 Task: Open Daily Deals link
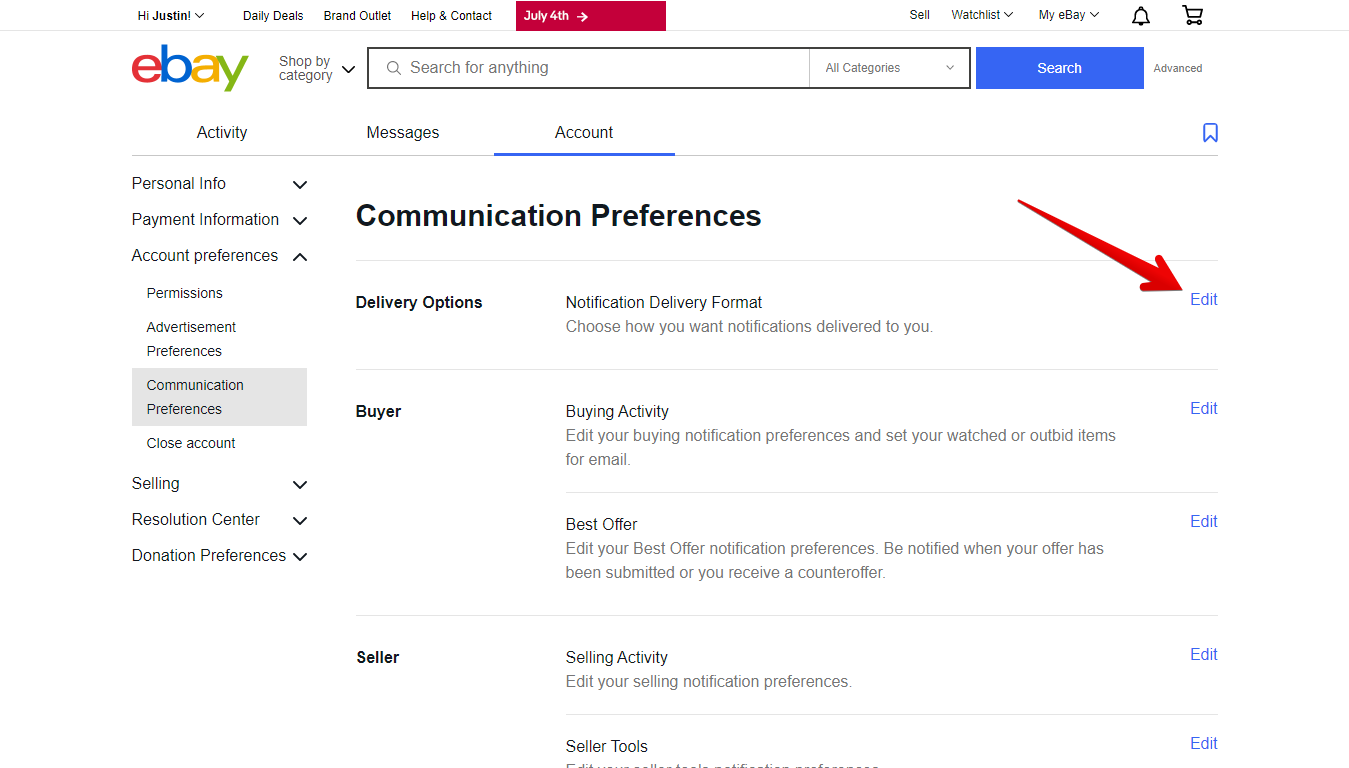[273, 16]
